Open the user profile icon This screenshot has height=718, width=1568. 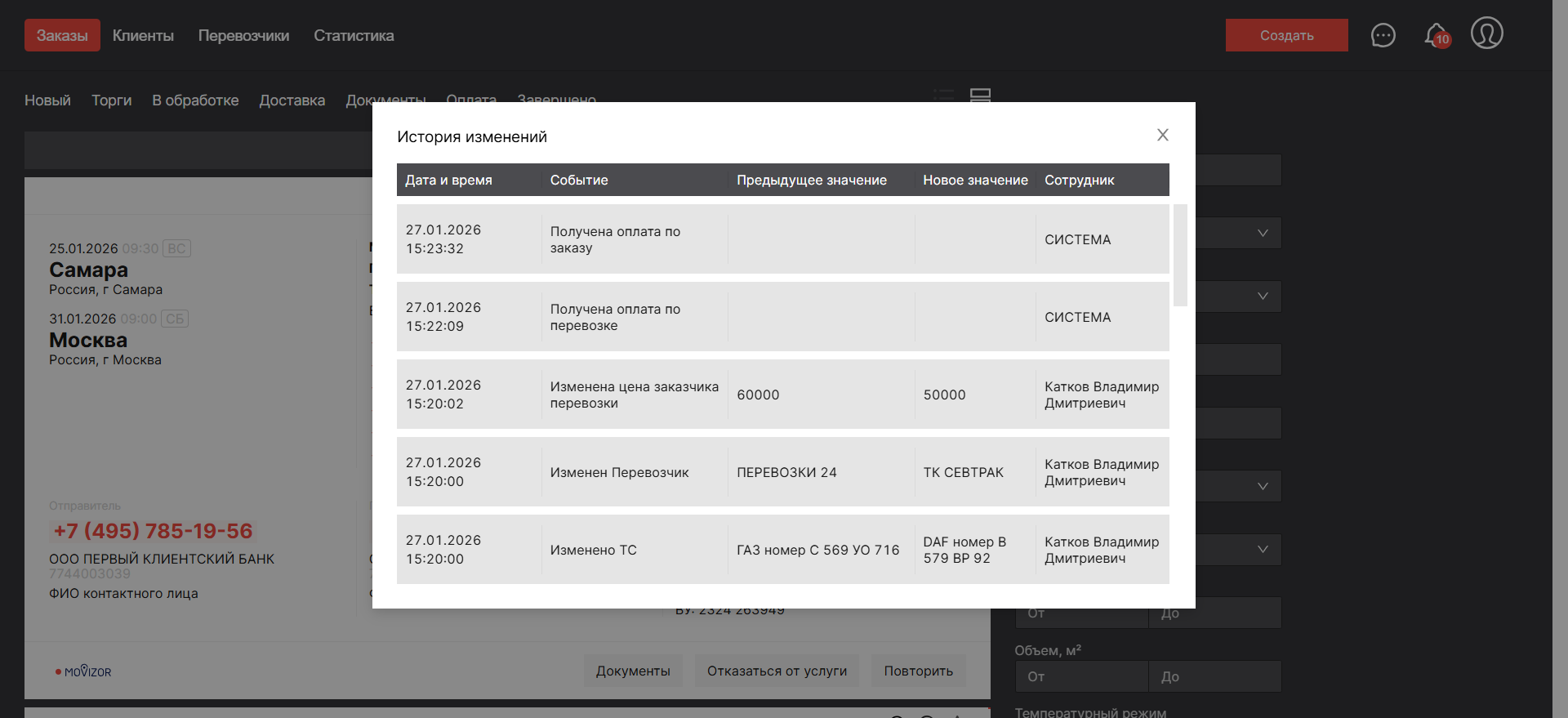click(x=1486, y=33)
